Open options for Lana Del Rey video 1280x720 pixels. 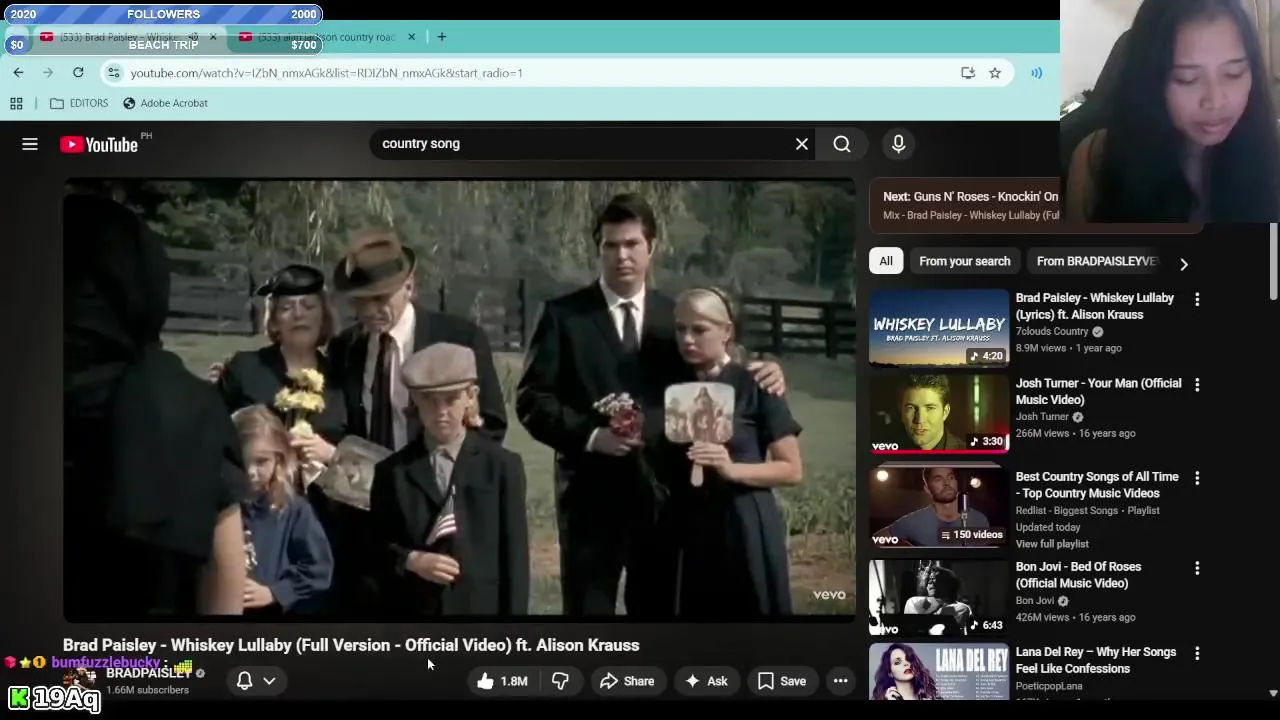(x=1197, y=653)
